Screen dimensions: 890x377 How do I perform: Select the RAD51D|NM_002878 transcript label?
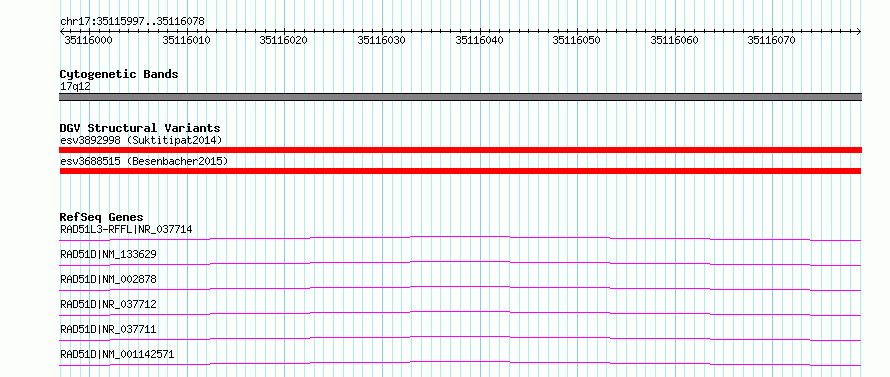coord(108,279)
